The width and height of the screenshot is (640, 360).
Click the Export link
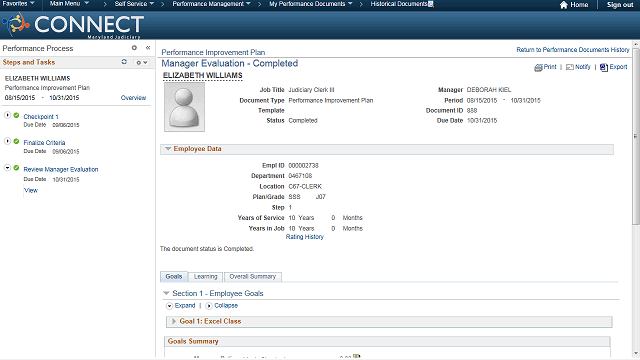point(618,67)
